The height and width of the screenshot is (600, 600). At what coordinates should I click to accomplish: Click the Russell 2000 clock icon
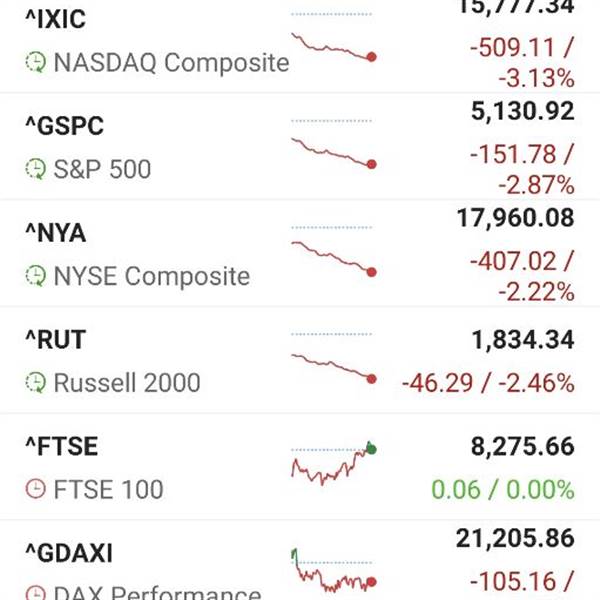36,382
